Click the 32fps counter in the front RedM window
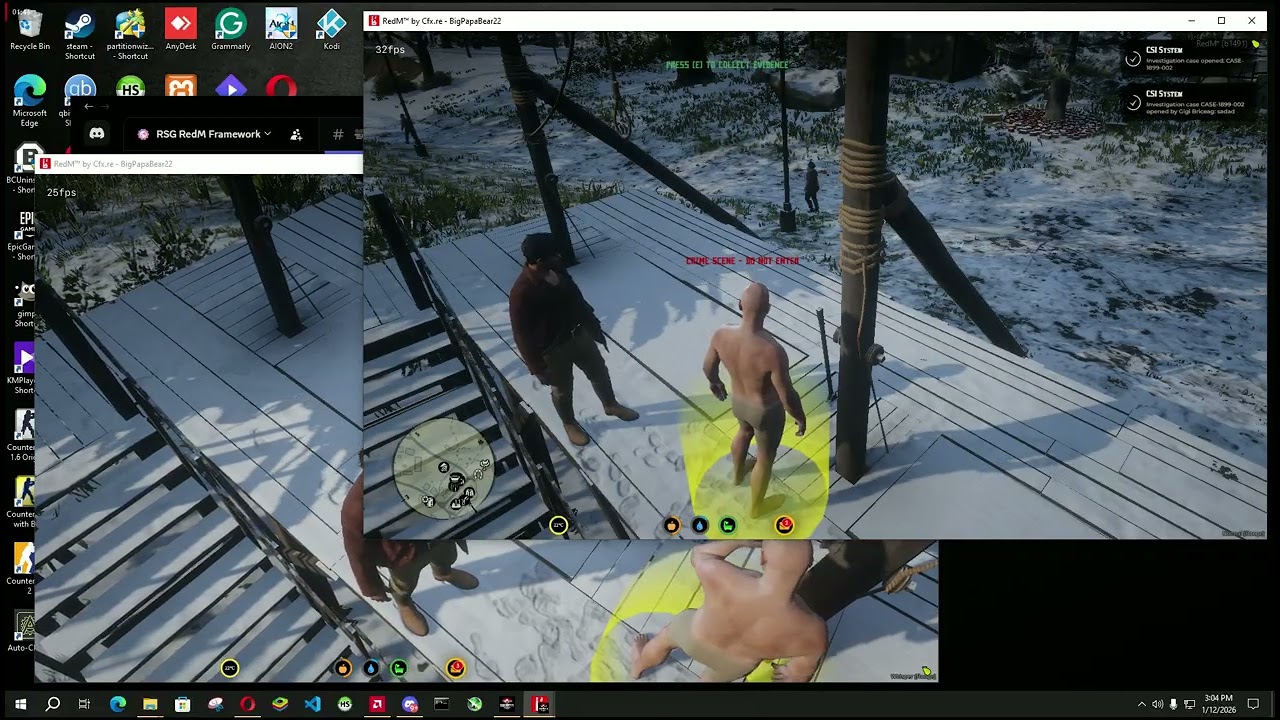Viewport: 1280px width, 720px height. tap(390, 49)
